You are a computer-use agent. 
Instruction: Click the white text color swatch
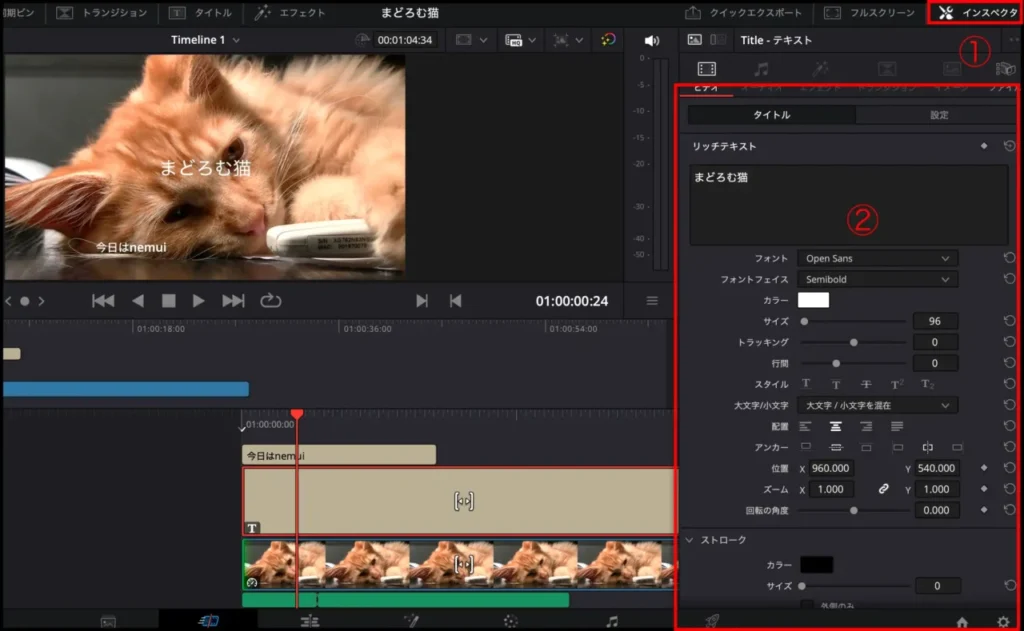pos(815,300)
